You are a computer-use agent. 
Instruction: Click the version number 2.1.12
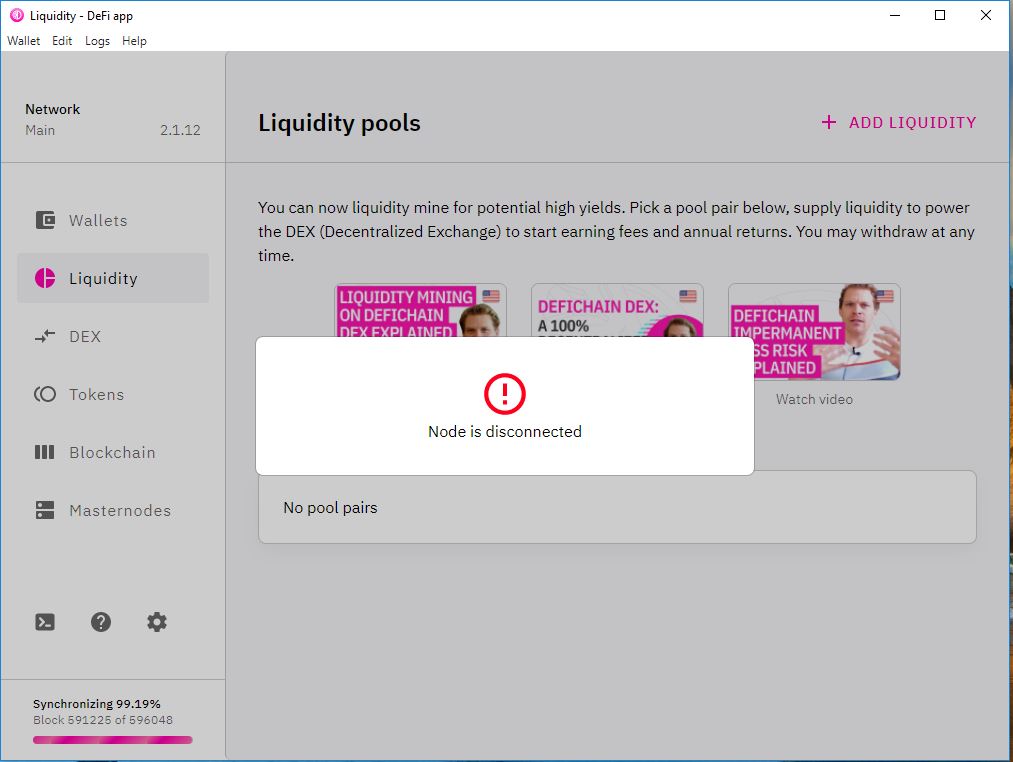coord(180,130)
